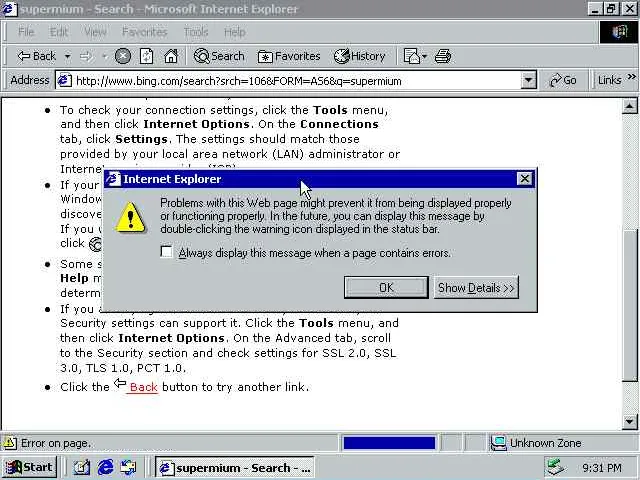The image size is (640, 480).
Task: Click the 9:31 PM taskbar clock
Action: (602, 468)
